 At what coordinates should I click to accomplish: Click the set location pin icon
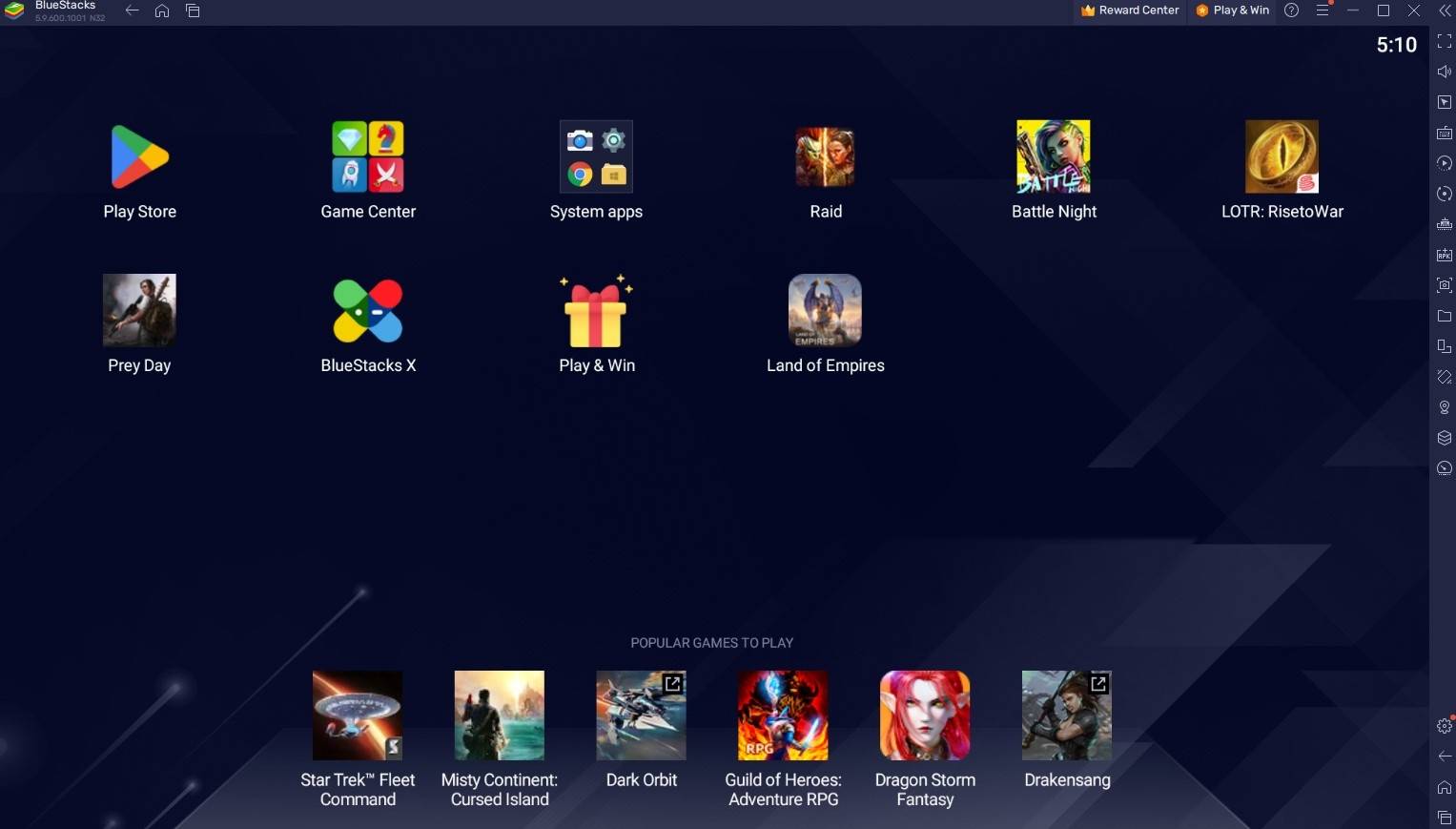1445,407
